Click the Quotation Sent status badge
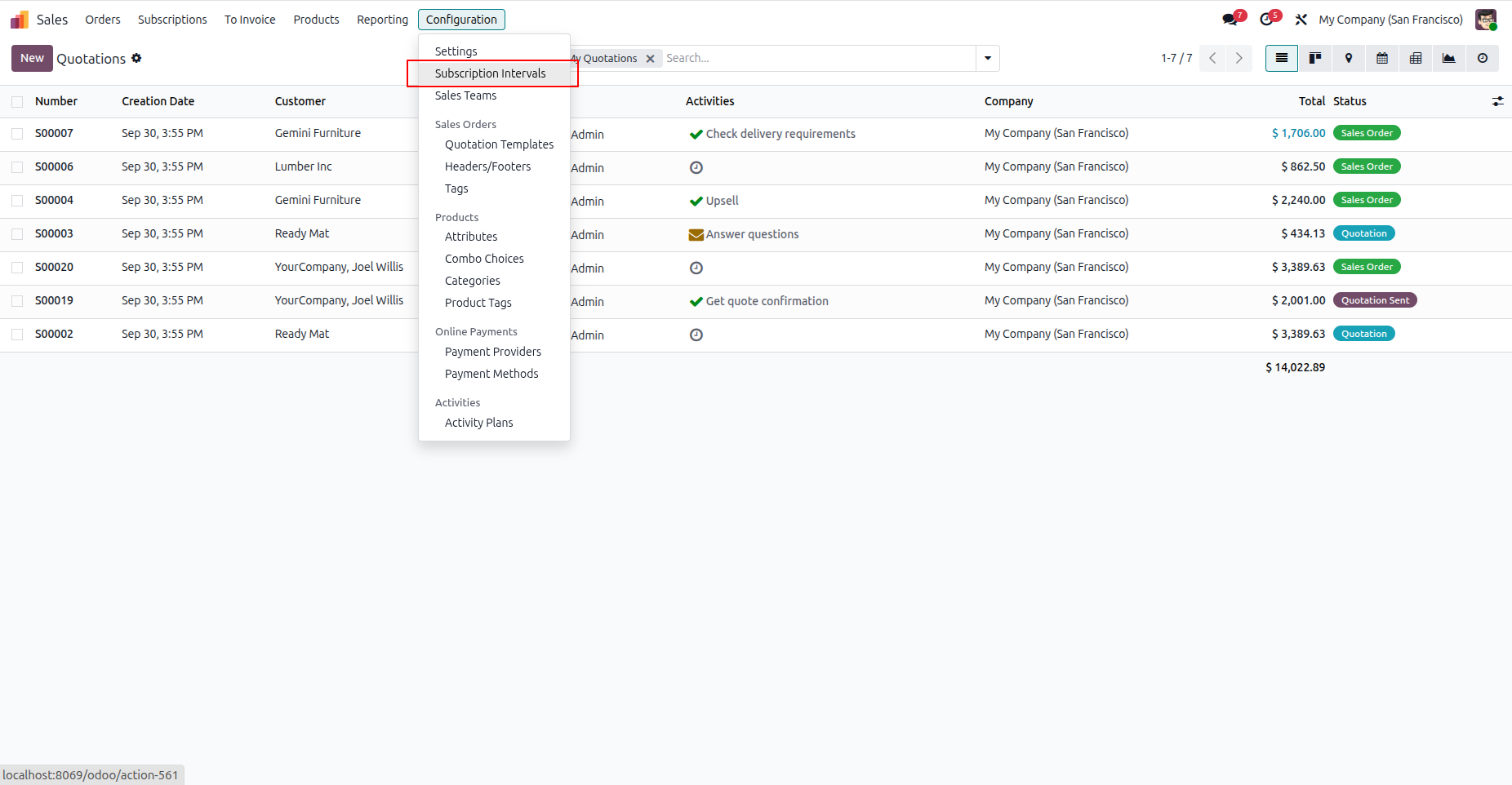Screen dimensions: 1512x785 (x=1375, y=300)
